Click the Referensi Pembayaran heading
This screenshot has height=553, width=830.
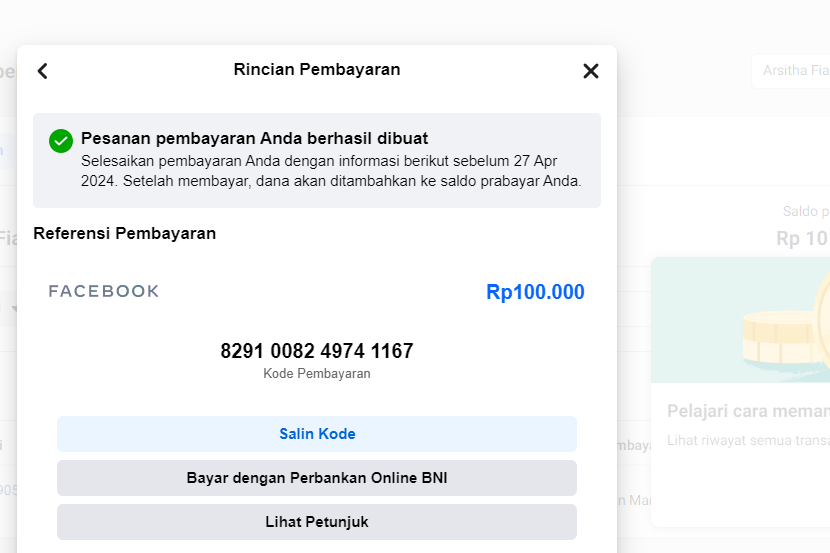[x=125, y=233]
